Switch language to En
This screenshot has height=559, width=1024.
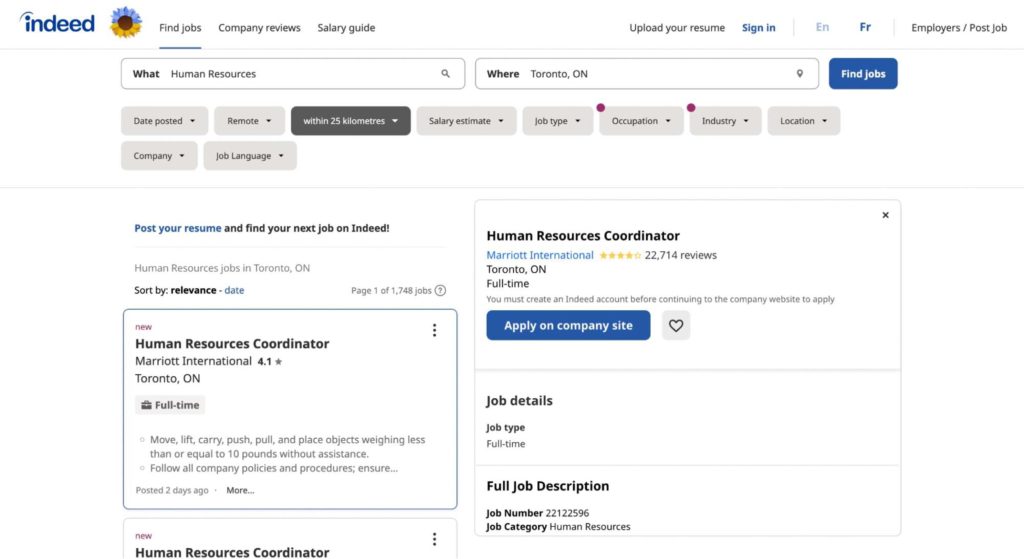pyautogui.click(x=822, y=27)
